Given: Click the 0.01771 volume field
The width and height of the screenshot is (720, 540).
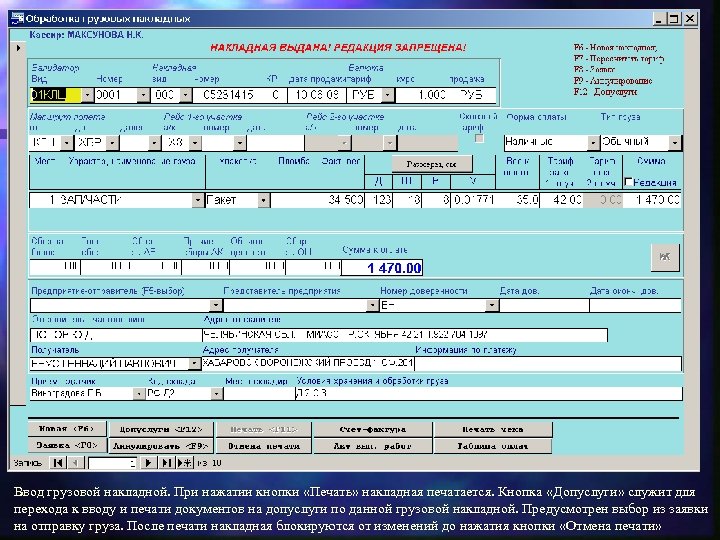Looking at the screenshot, I should coord(473,200).
